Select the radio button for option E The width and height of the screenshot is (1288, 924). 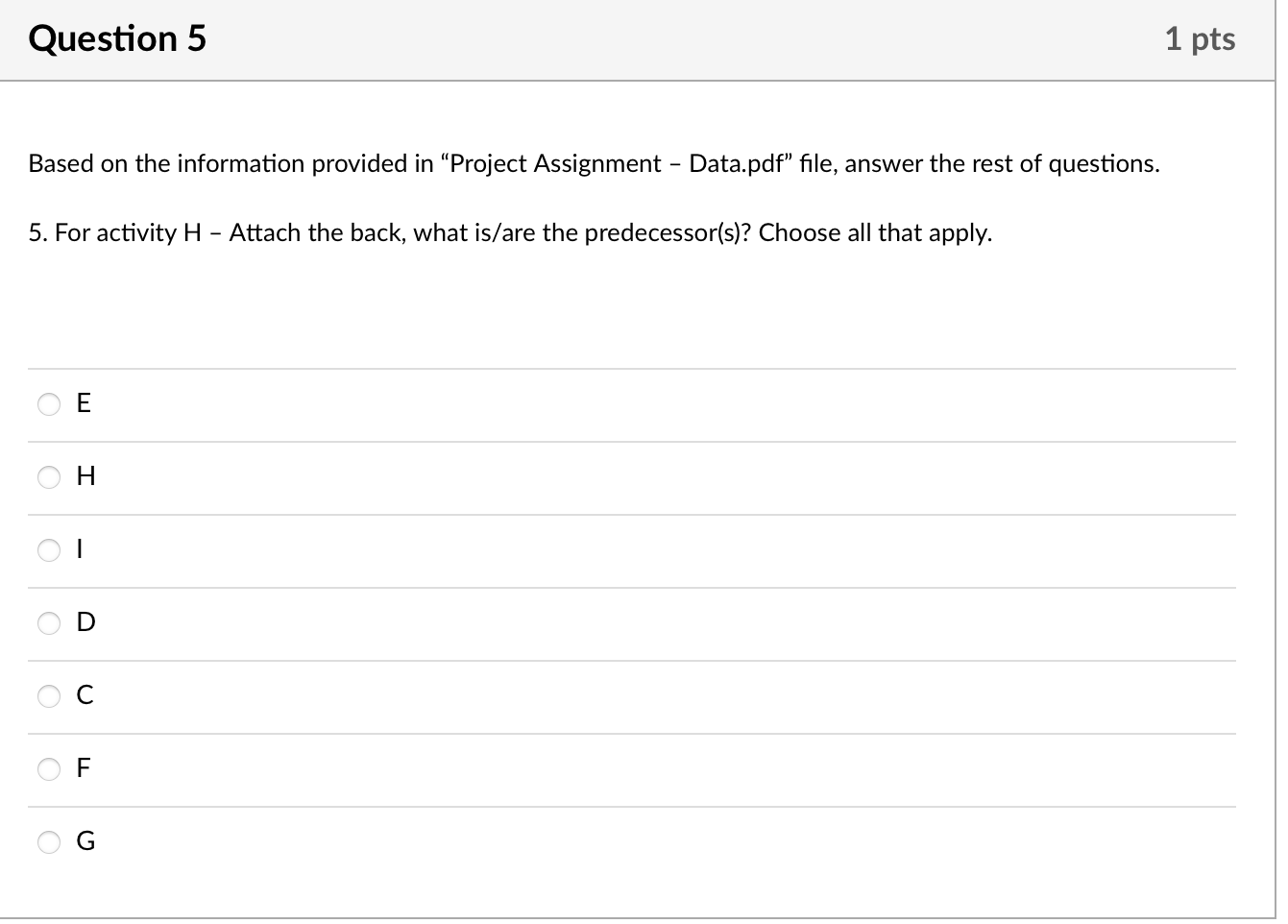pos(48,404)
